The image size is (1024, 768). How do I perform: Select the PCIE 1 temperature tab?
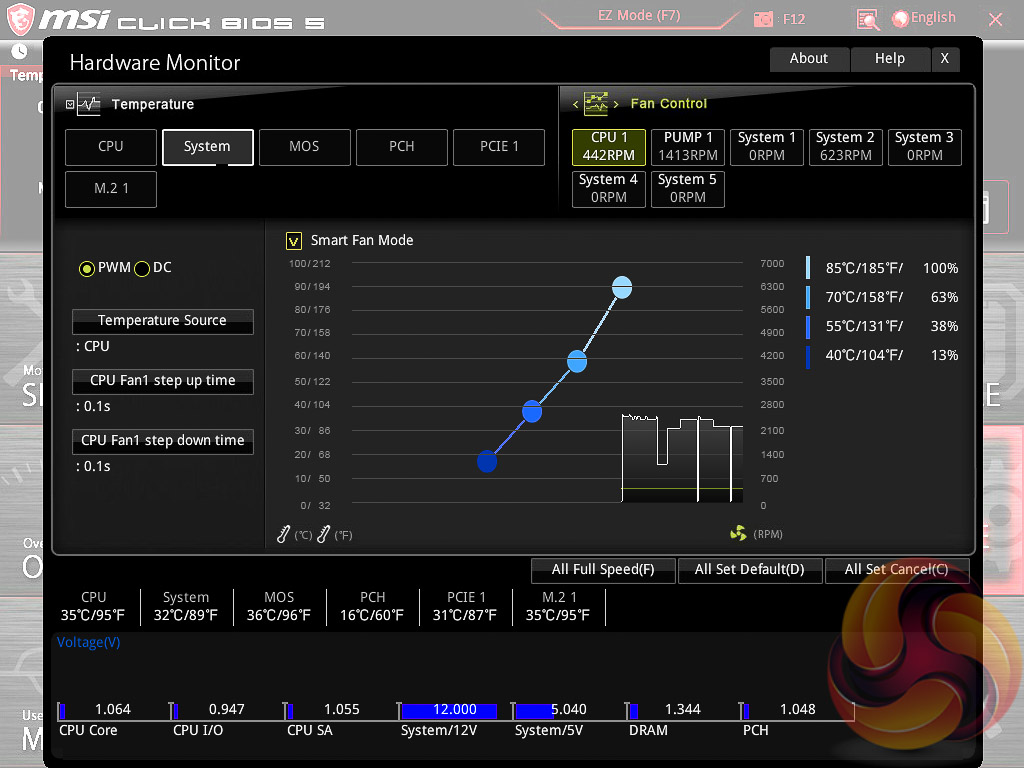click(499, 147)
